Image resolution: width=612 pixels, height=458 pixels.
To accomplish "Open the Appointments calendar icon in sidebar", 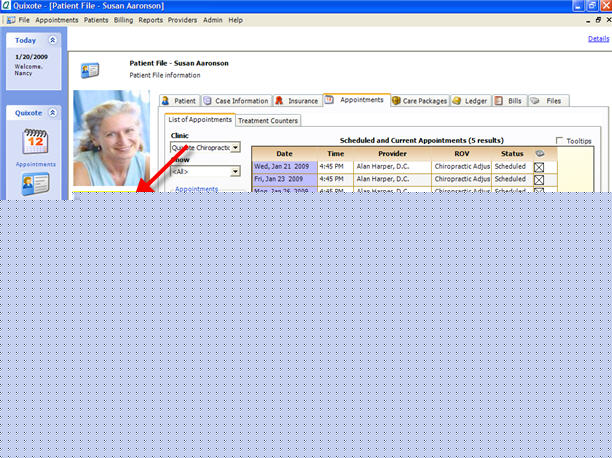I will click(35, 141).
